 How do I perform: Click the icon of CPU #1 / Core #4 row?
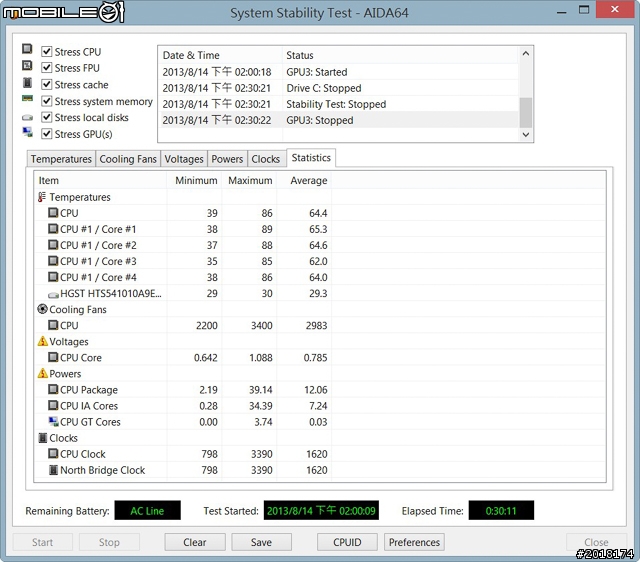click(x=53, y=277)
